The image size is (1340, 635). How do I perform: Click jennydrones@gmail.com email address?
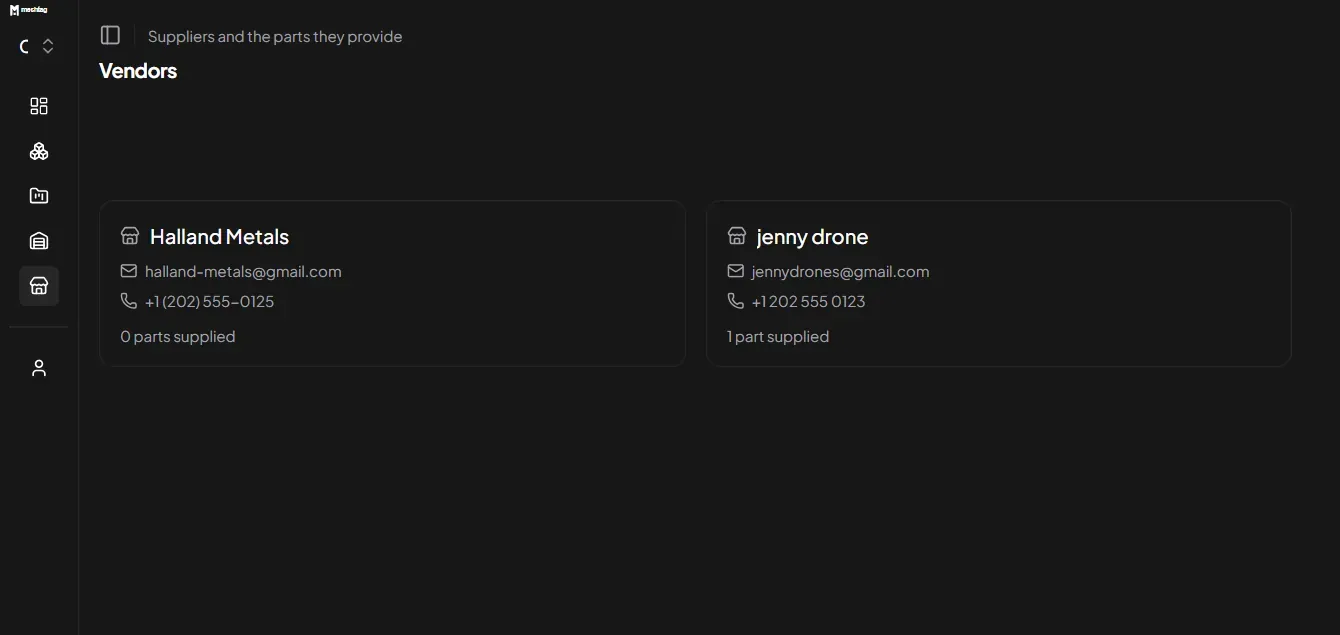point(840,271)
